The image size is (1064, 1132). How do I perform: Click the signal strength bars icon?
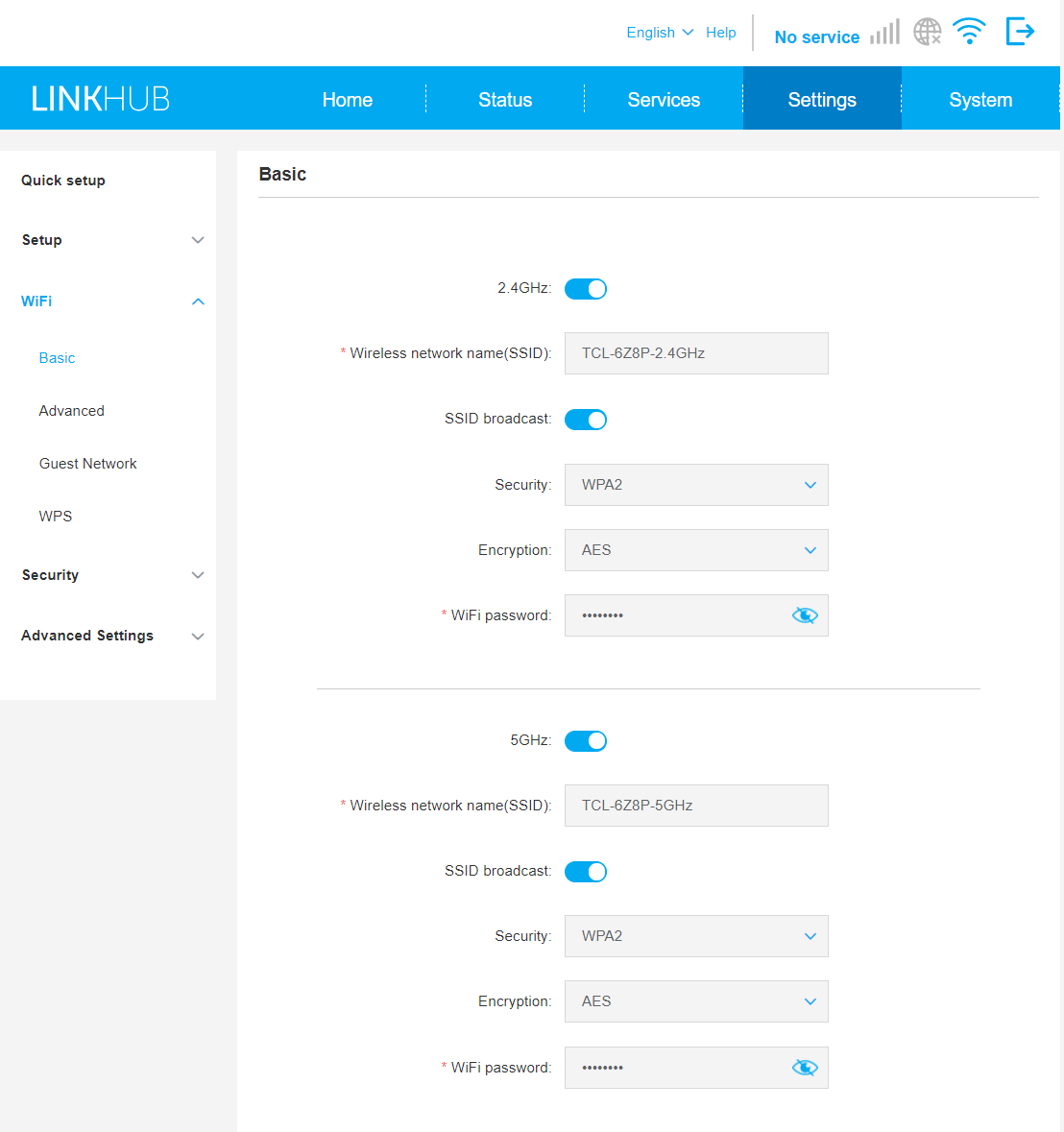click(x=884, y=33)
